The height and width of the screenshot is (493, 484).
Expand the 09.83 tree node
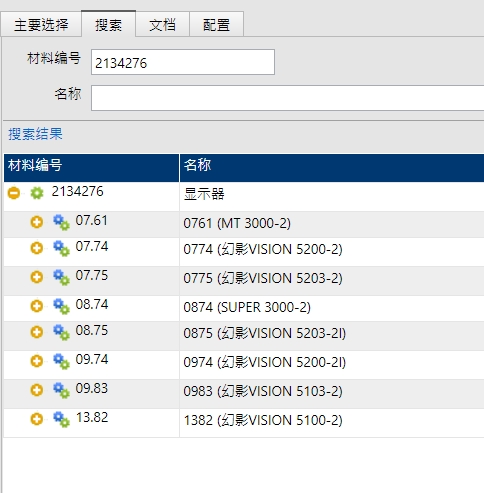37,390
